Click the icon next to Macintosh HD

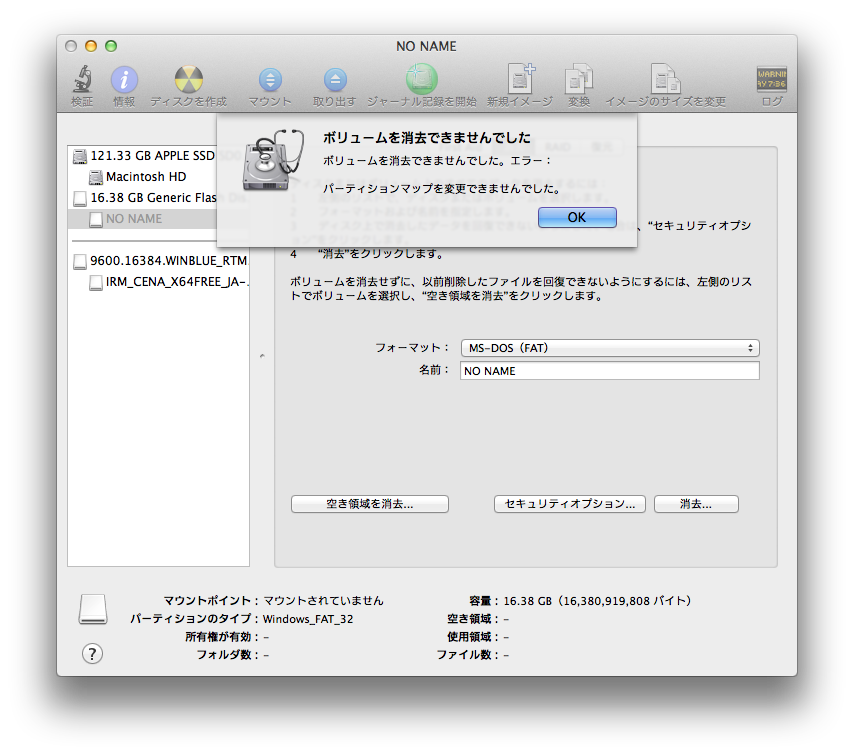click(x=96, y=177)
